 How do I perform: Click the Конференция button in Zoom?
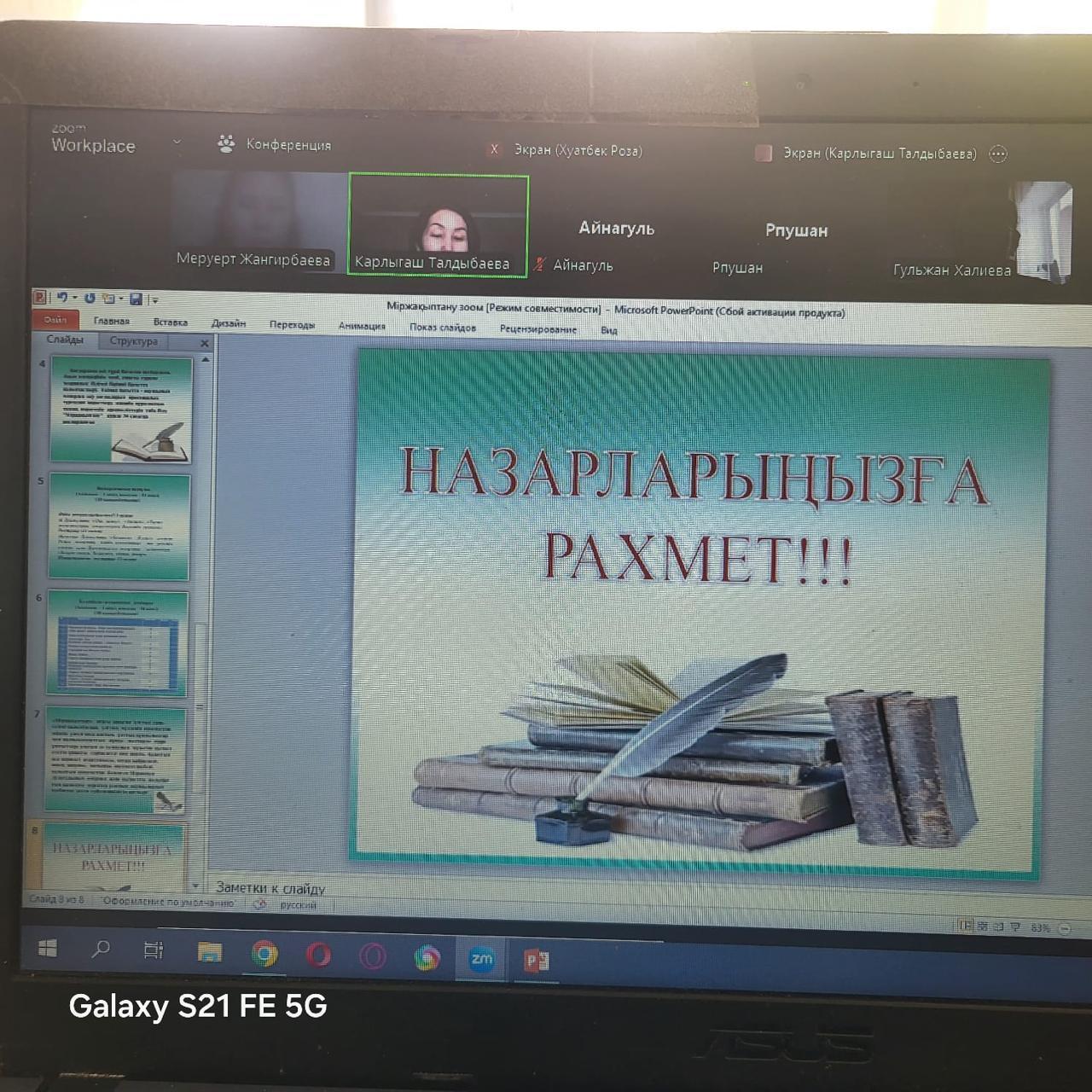pyautogui.click(x=275, y=144)
